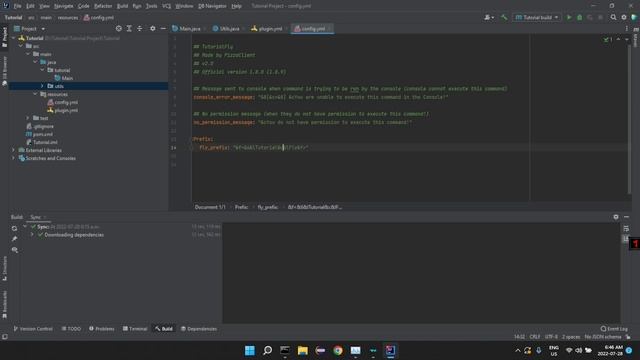
Task: Open the Version Control tool window
Action: [x=33, y=329]
